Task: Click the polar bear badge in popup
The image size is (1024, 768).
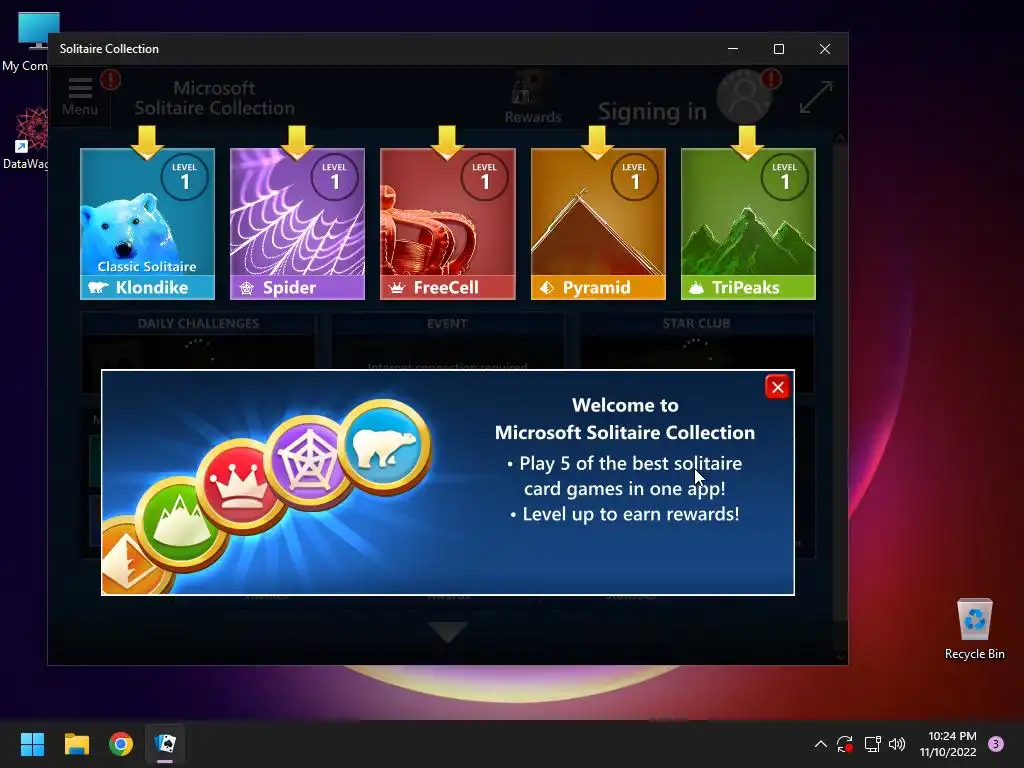Action: [x=385, y=447]
